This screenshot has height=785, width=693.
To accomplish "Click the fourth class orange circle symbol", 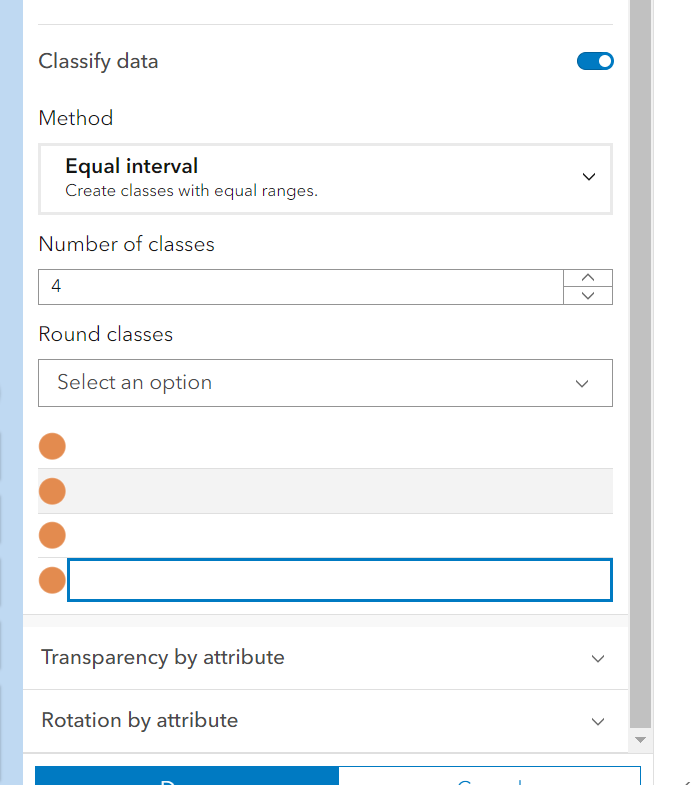I will click(52, 580).
